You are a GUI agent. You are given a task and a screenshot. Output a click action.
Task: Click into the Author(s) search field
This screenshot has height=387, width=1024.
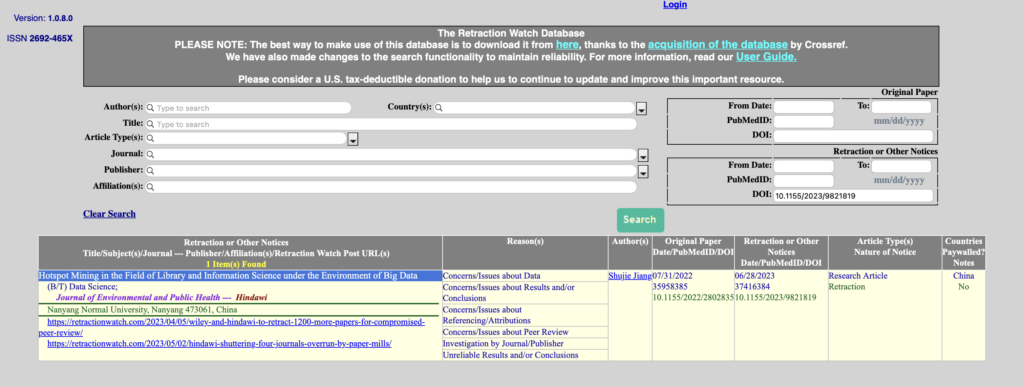tap(248, 108)
